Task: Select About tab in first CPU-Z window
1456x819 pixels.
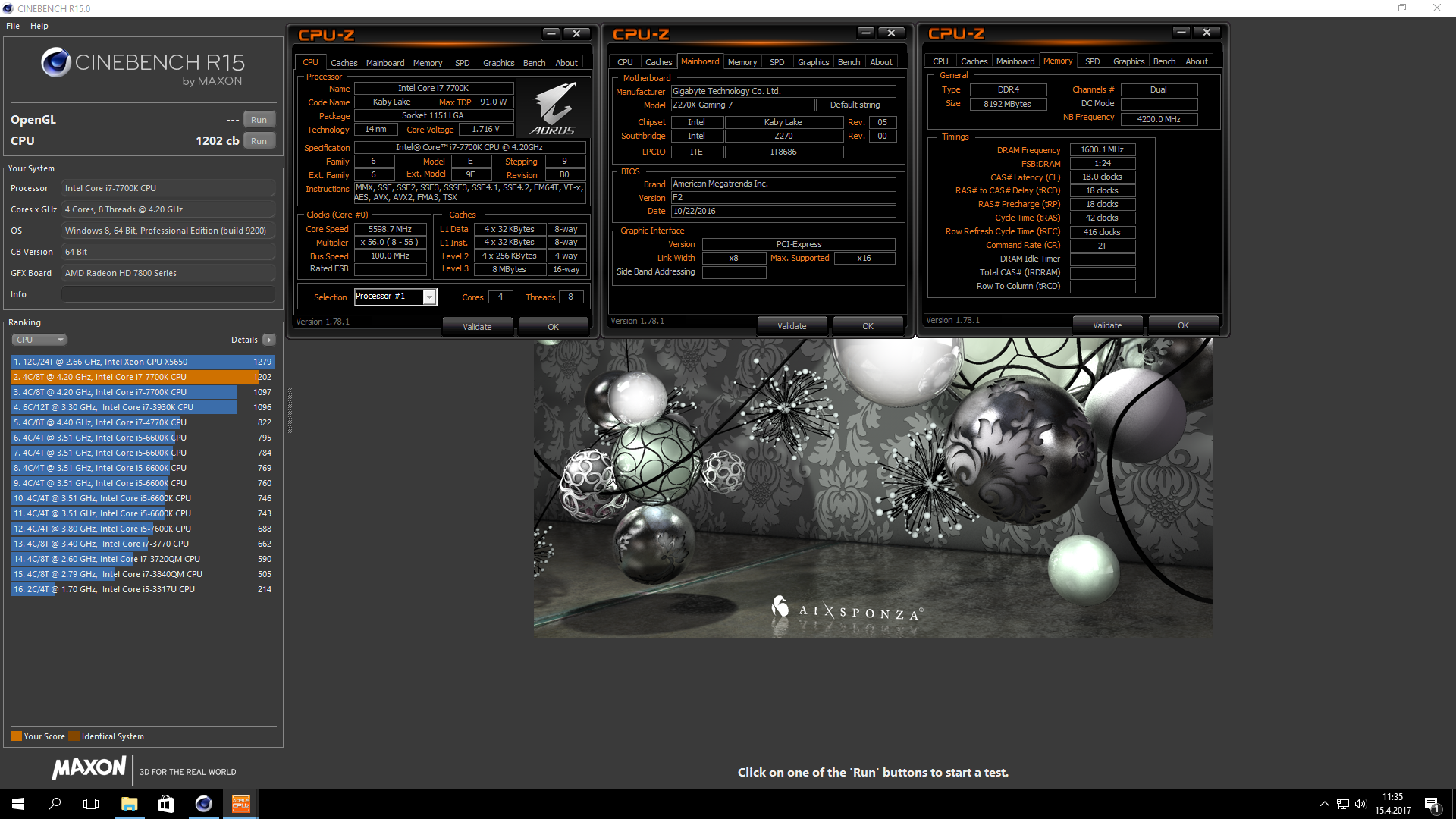Action: point(566,63)
